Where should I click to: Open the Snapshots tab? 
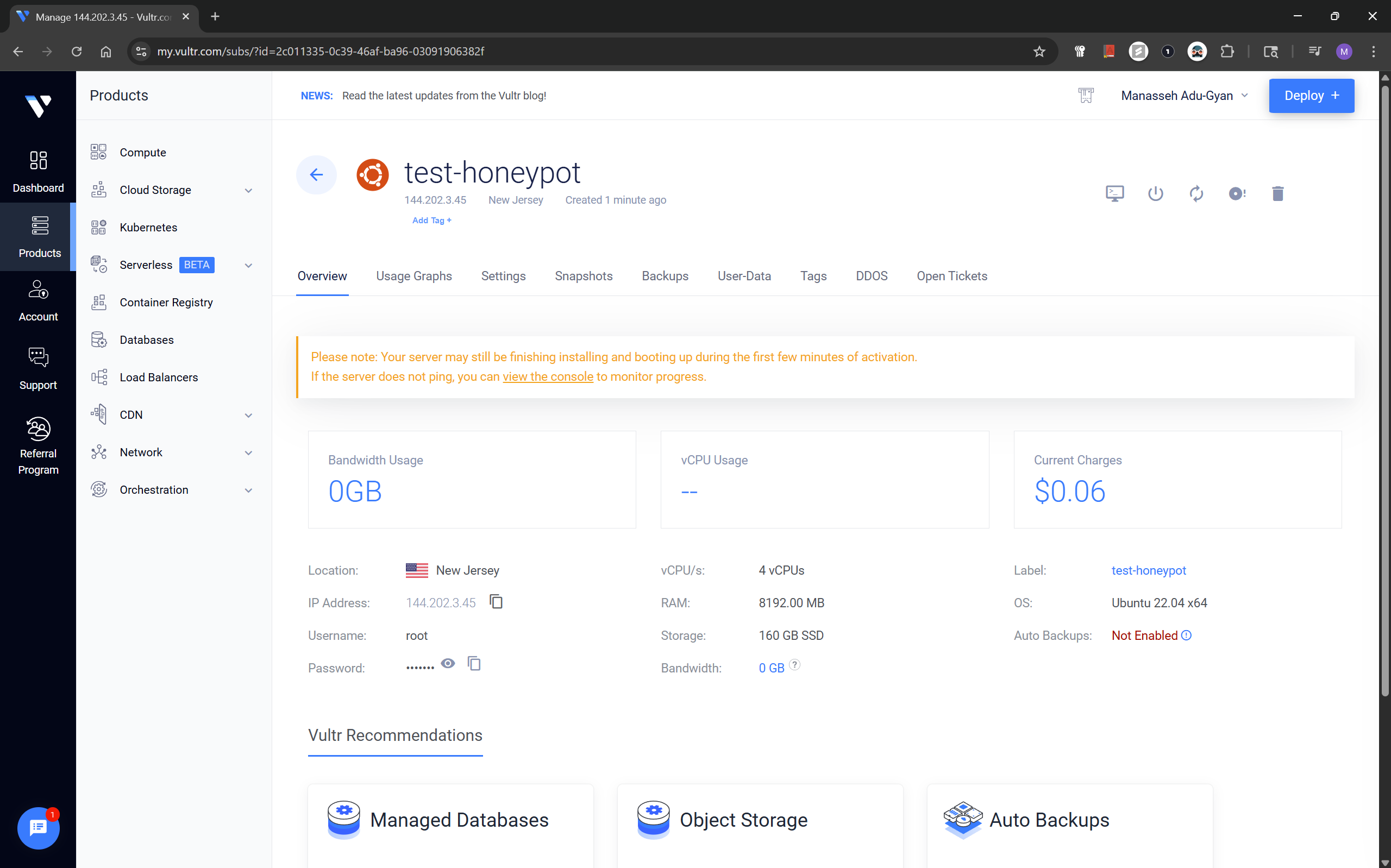(x=583, y=276)
